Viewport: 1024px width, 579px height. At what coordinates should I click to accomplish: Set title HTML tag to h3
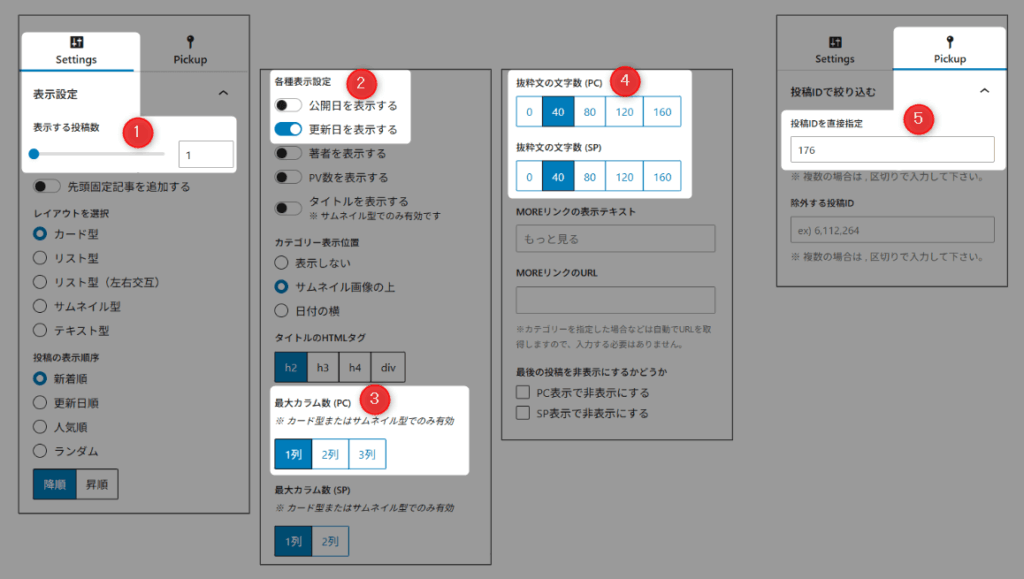323,368
